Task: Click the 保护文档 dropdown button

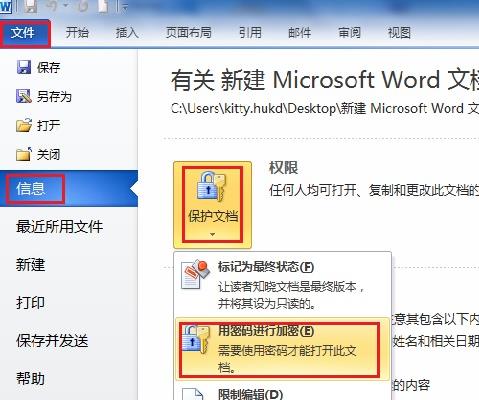Action: point(212,205)
